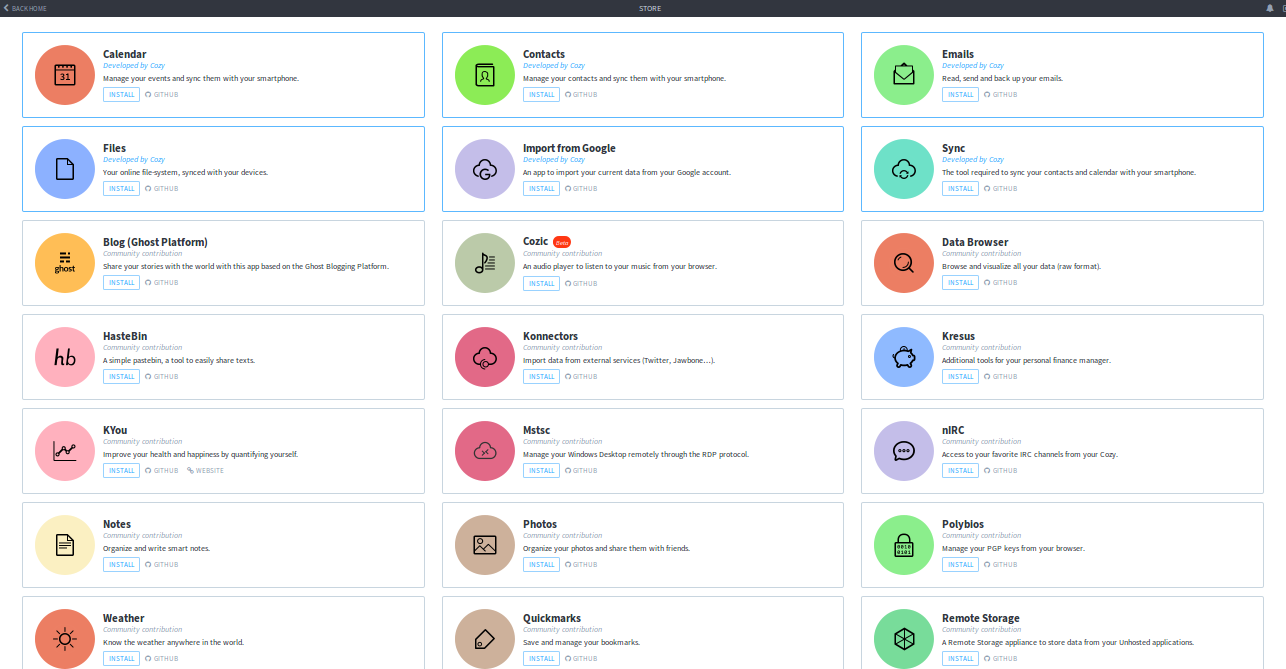The image size is (1286, 669).
Task: Install the KYou app
Action: coord(122,471)
